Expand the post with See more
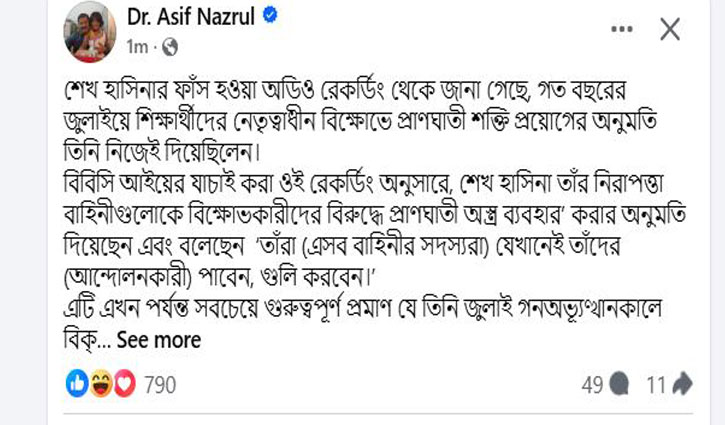Screen dimensions: 725x425 [158, 340]
